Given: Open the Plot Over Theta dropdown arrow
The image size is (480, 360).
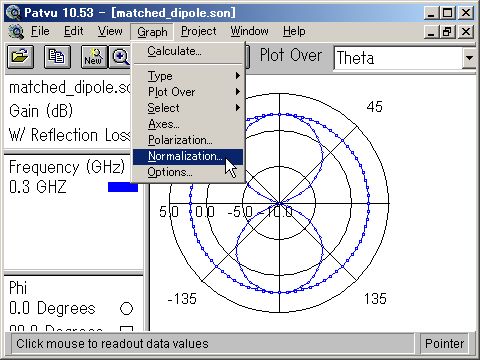Looking at the screenshot, I should 469,58.
